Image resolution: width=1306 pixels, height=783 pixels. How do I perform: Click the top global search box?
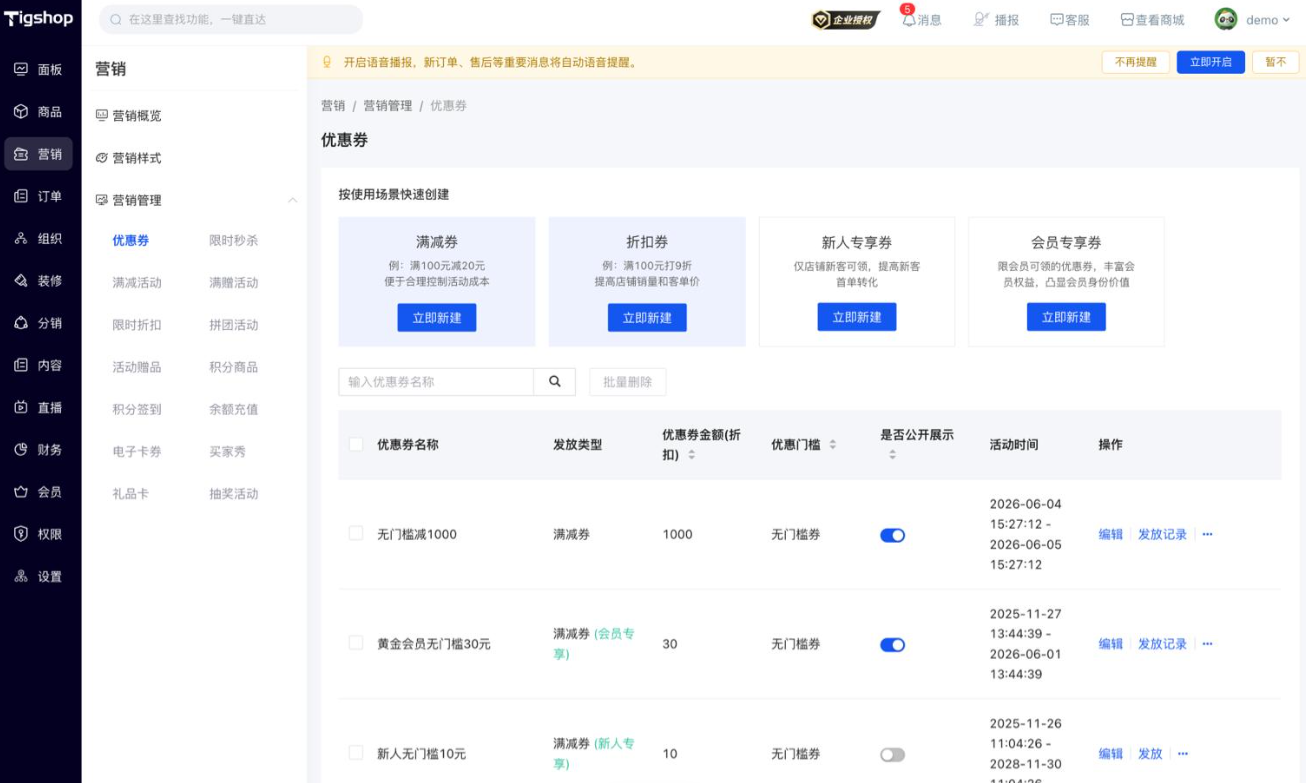[231, 19]
